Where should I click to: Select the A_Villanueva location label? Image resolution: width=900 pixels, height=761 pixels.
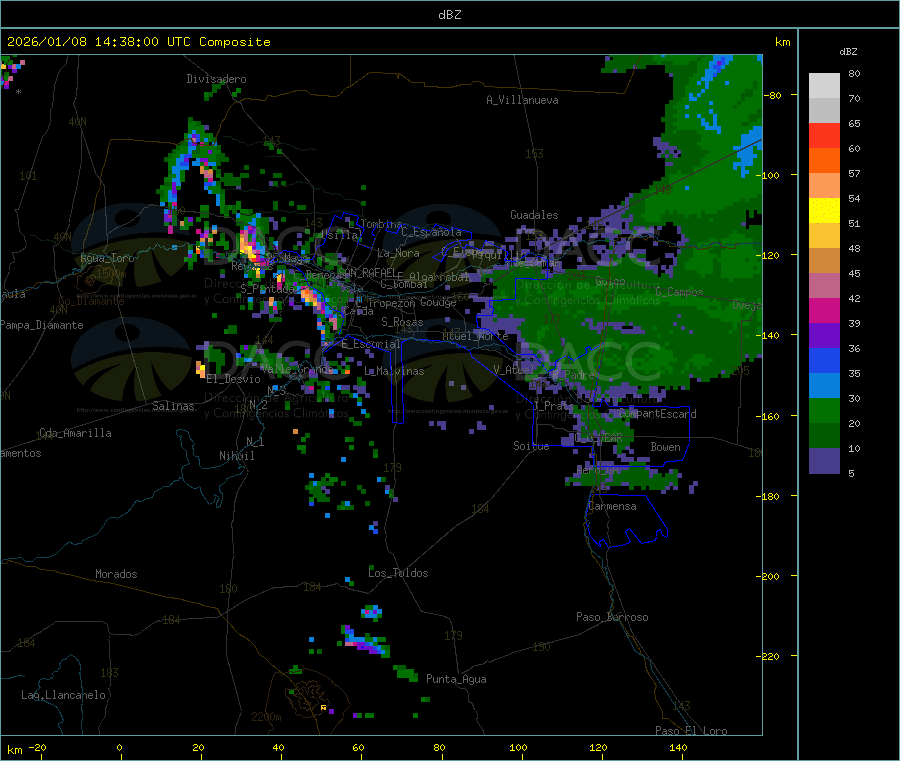(x=522, y=100)
